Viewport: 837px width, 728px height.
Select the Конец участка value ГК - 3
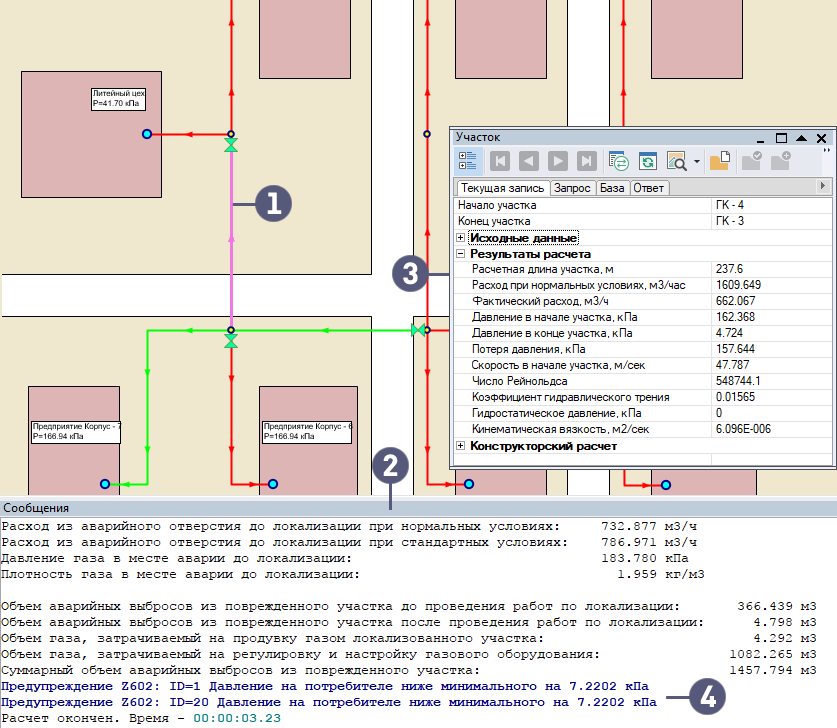click(730, 221)
